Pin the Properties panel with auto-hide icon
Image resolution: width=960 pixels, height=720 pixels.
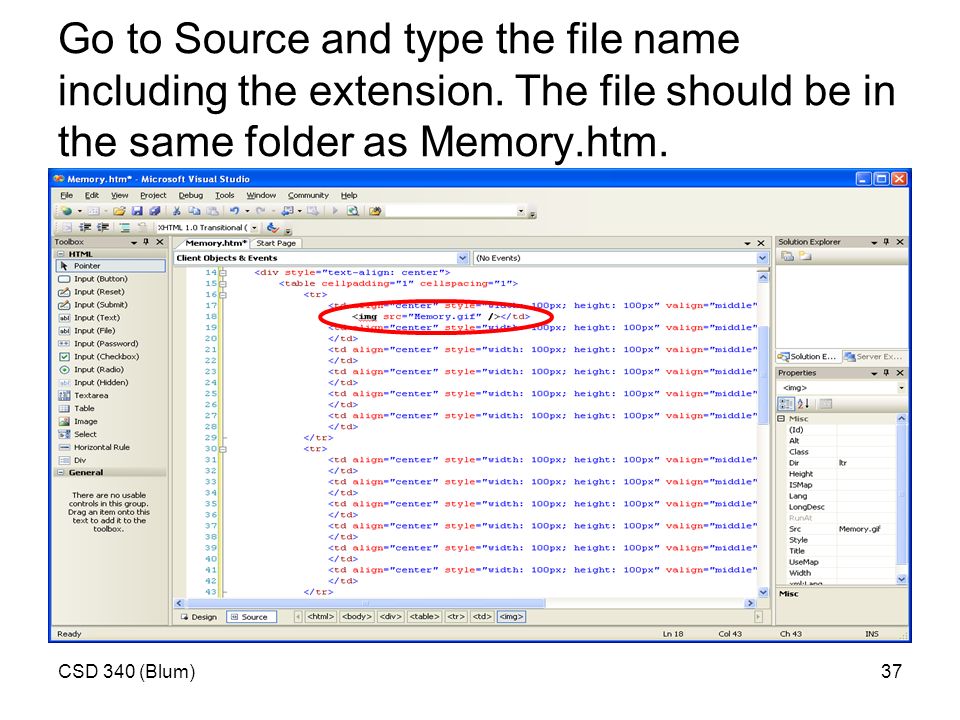point(886,373)
